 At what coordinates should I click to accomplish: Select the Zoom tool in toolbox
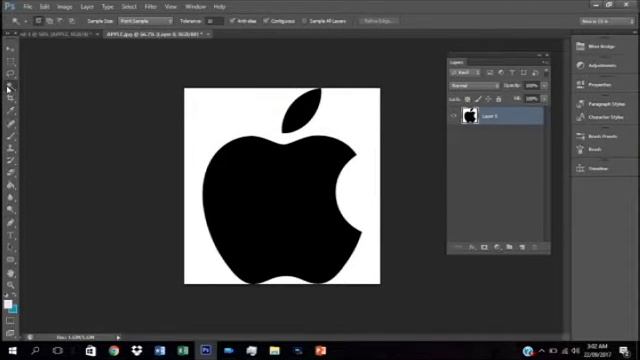click(x=10, y=285)
